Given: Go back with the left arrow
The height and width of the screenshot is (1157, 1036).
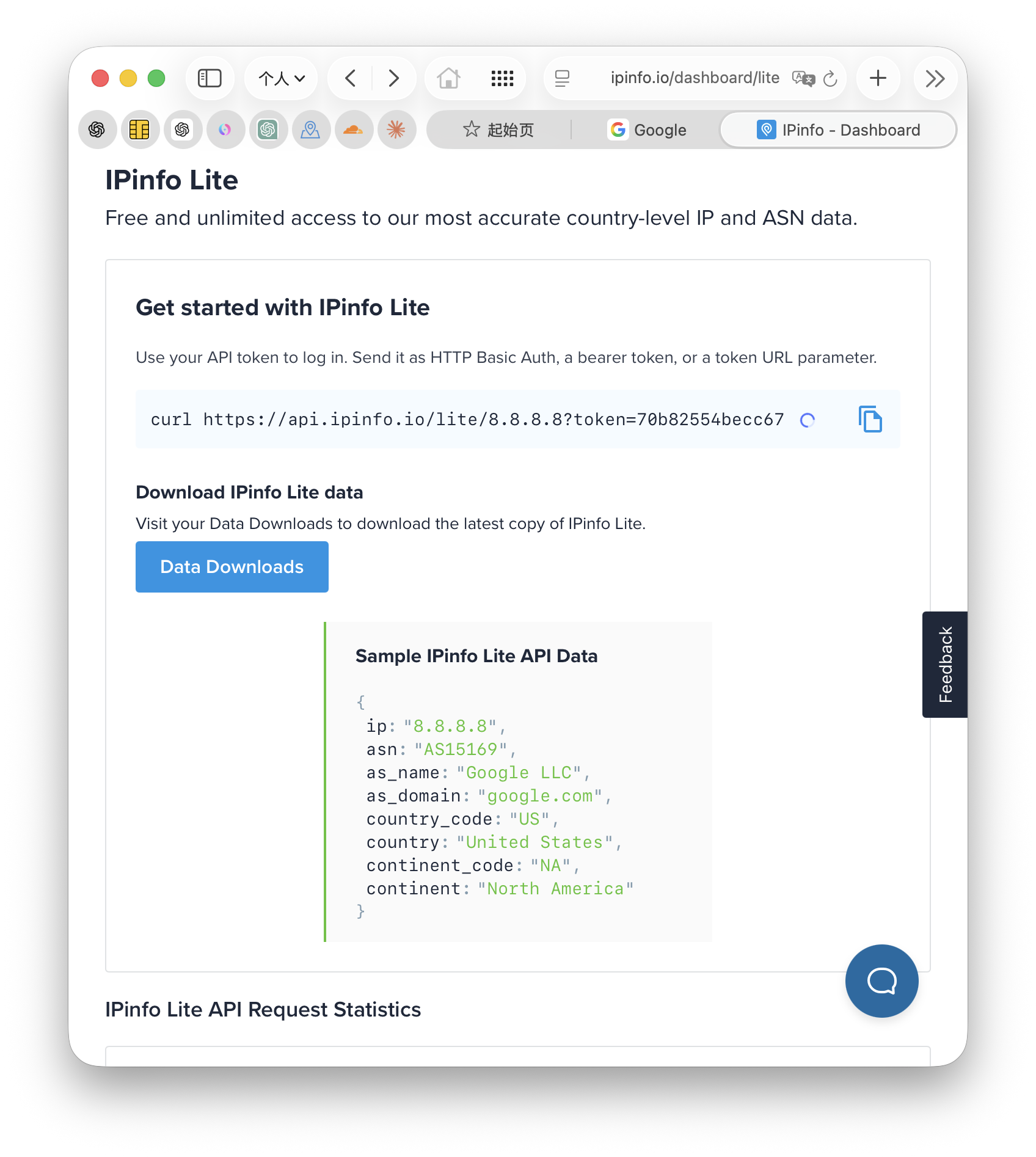Looking at the screenshot, I should (350, 78).
